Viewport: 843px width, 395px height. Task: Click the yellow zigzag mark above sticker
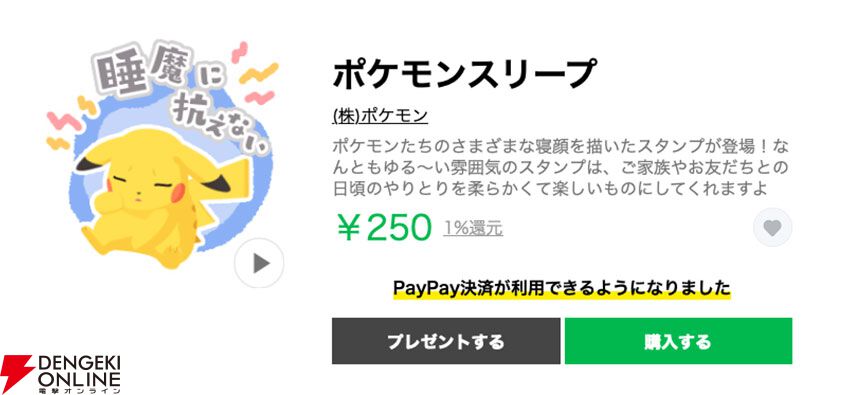pos(259,73)
